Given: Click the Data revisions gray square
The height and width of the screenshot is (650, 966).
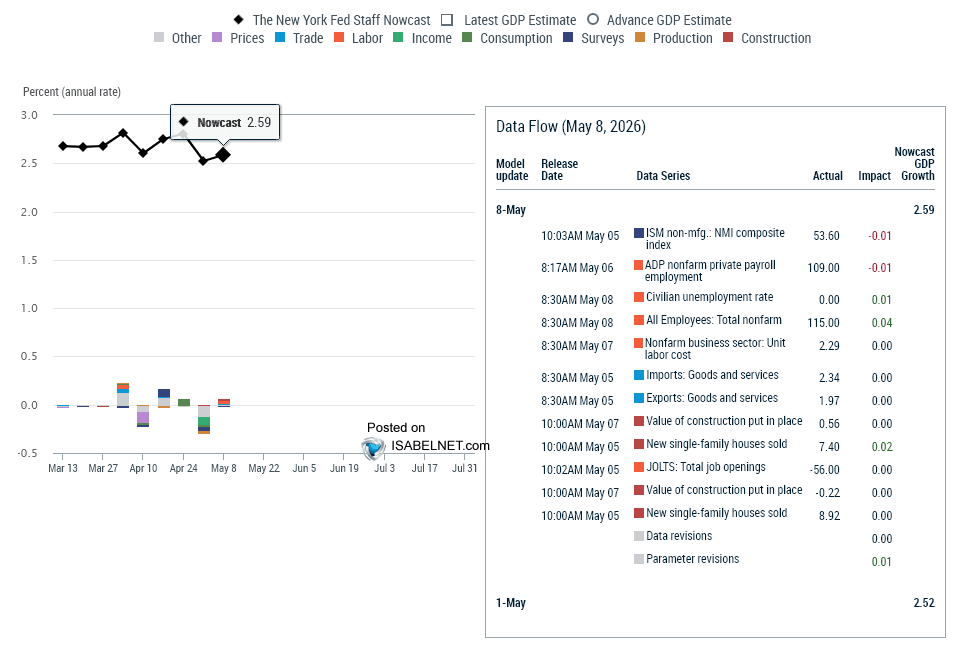Looking at the screenshot, I should click(639, 536).
